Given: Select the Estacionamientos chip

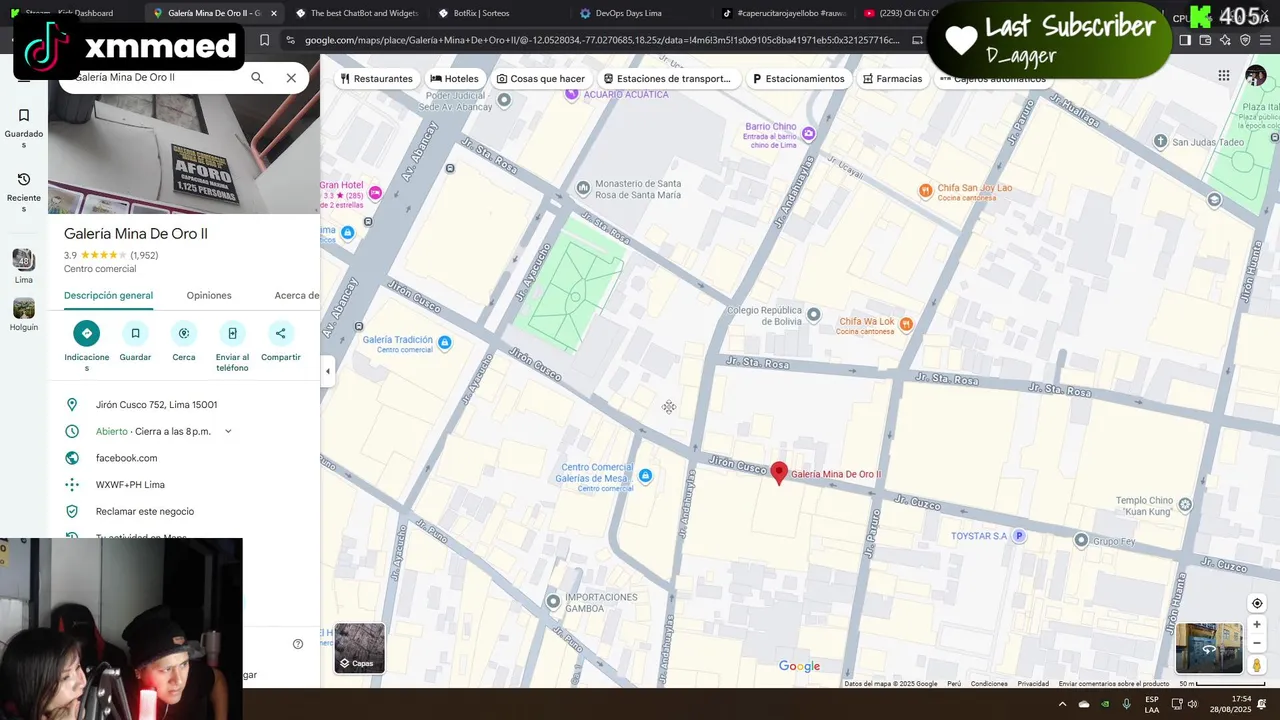Looking at the screenshot, I should click(x=799, y=78).
